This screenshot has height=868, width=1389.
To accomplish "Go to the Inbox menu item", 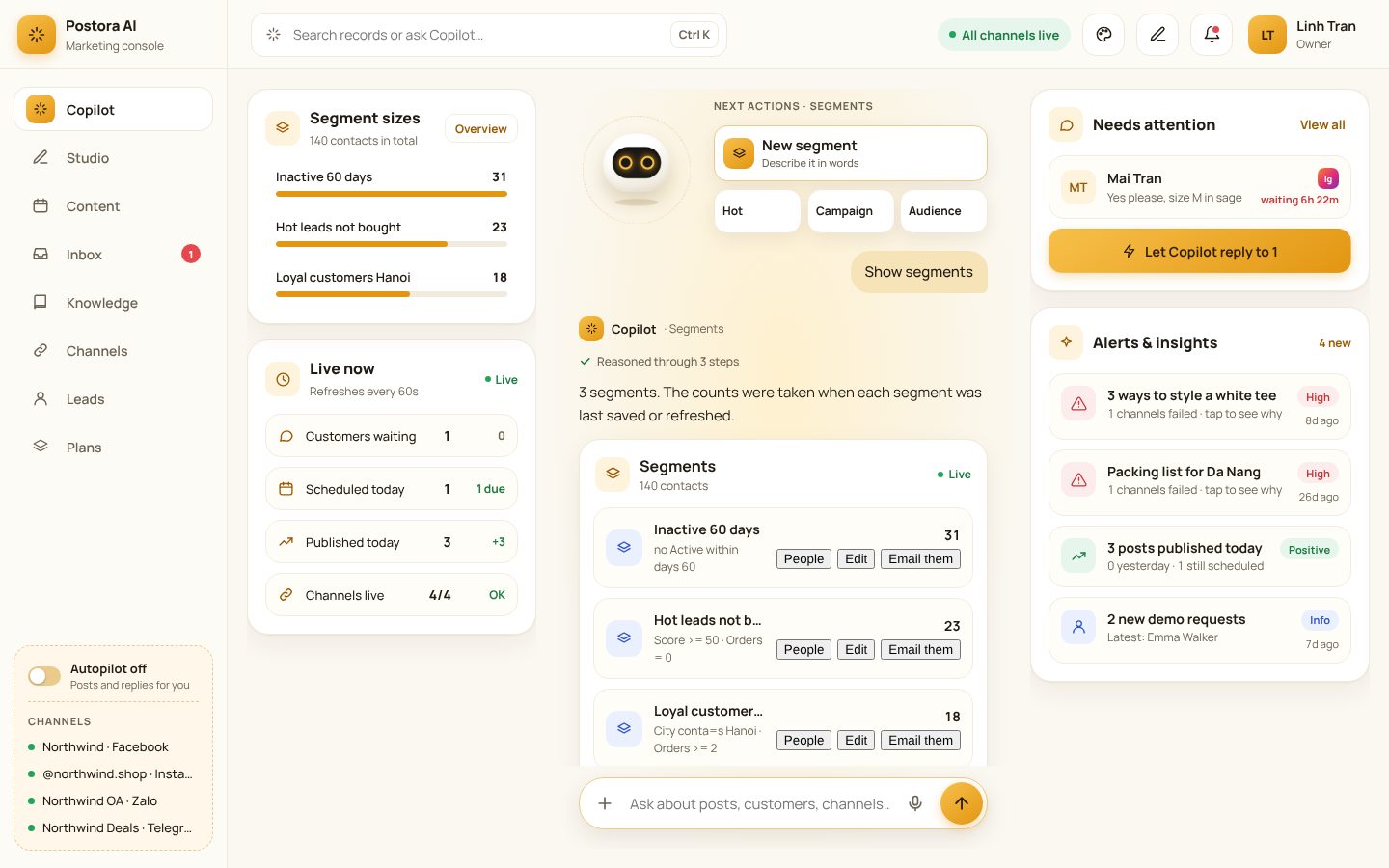I will [x=113, y=255].
